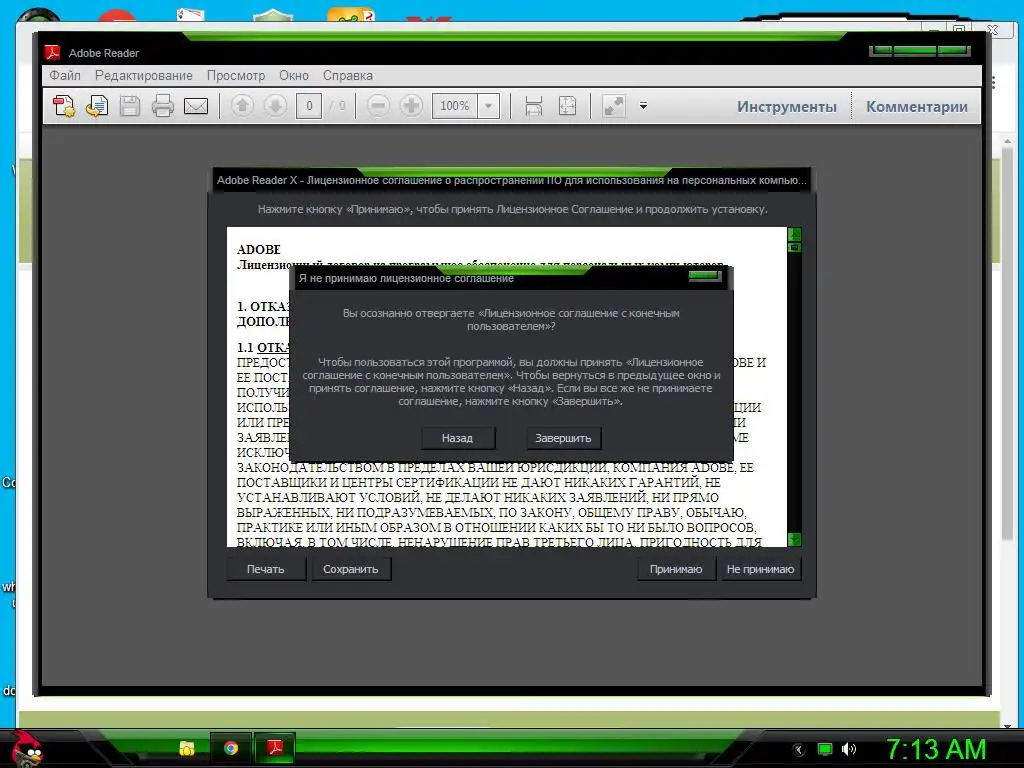Image resolution: width=1024 pixels, height=768 pixels.
Task: Click the fit one full page icon
Action: (x=567, y=106)
